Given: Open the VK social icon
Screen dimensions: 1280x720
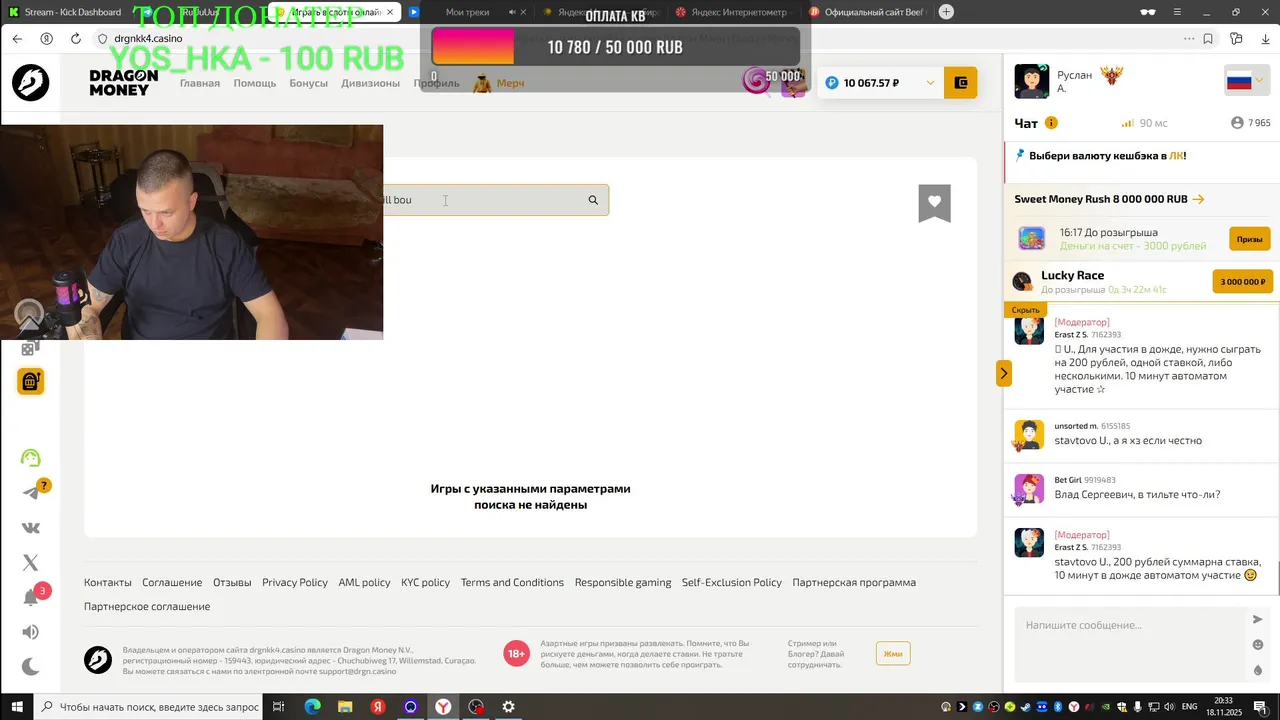Looking at the screenshot, I should pos(31,528).
